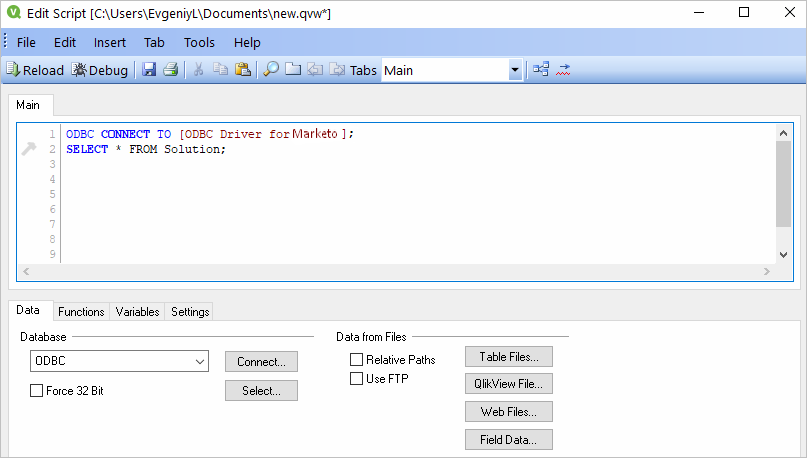Open the Edit menu
Image resolution: width=807 pixels, height=458 pixels.
point(65,42)
